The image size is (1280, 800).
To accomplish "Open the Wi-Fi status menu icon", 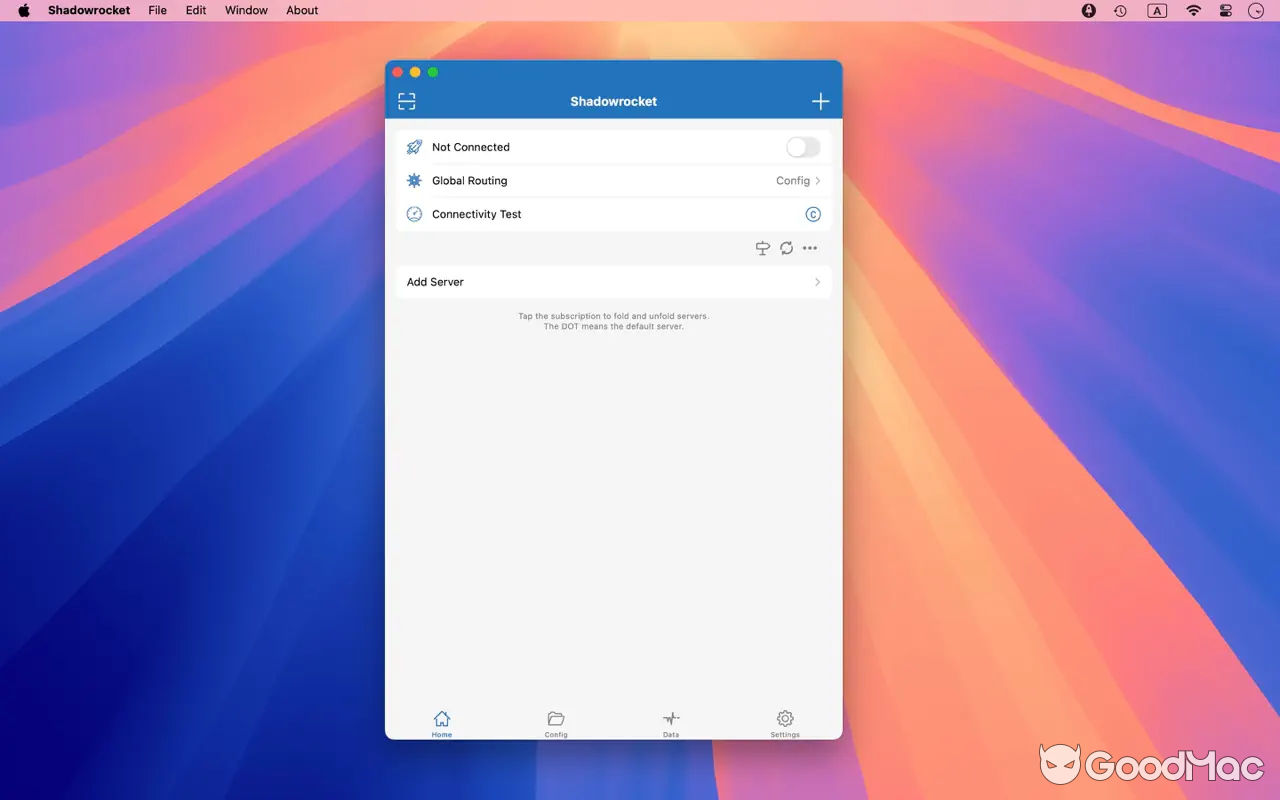I will pyautogui.click(x=1193, y=11).
